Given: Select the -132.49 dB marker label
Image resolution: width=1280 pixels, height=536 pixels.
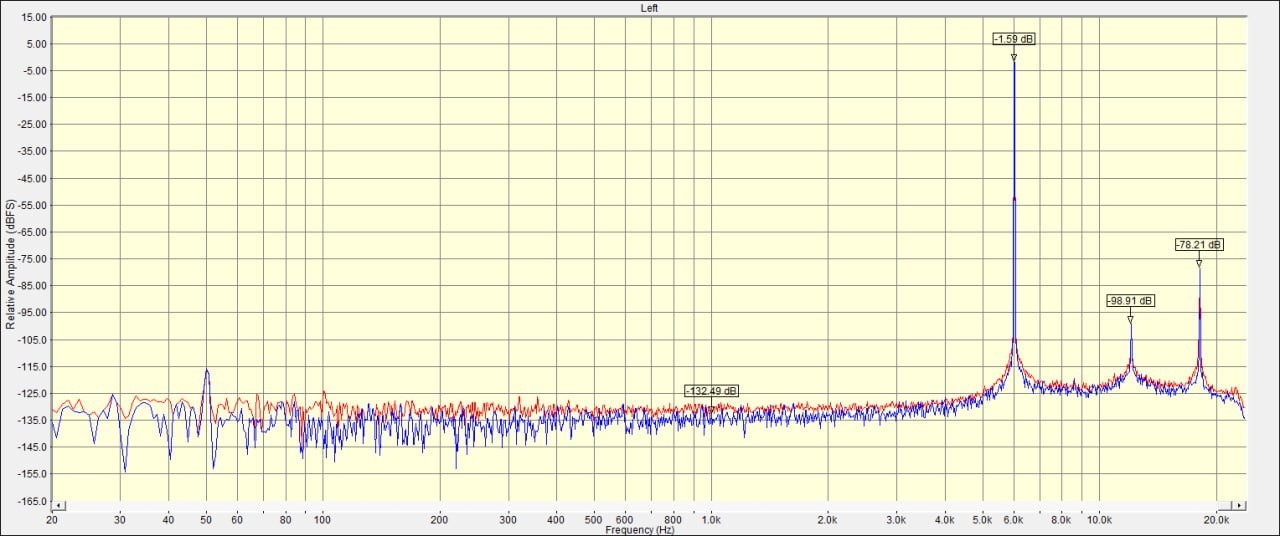Looking at the screenshot, I should pos(711,391).
